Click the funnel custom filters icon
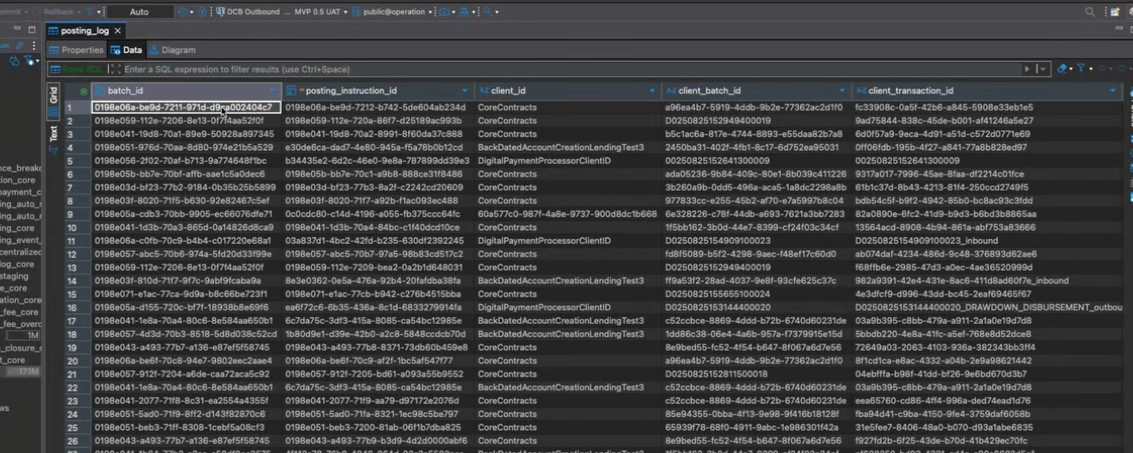1133x453 pixels. click(x=1081, y=69)
